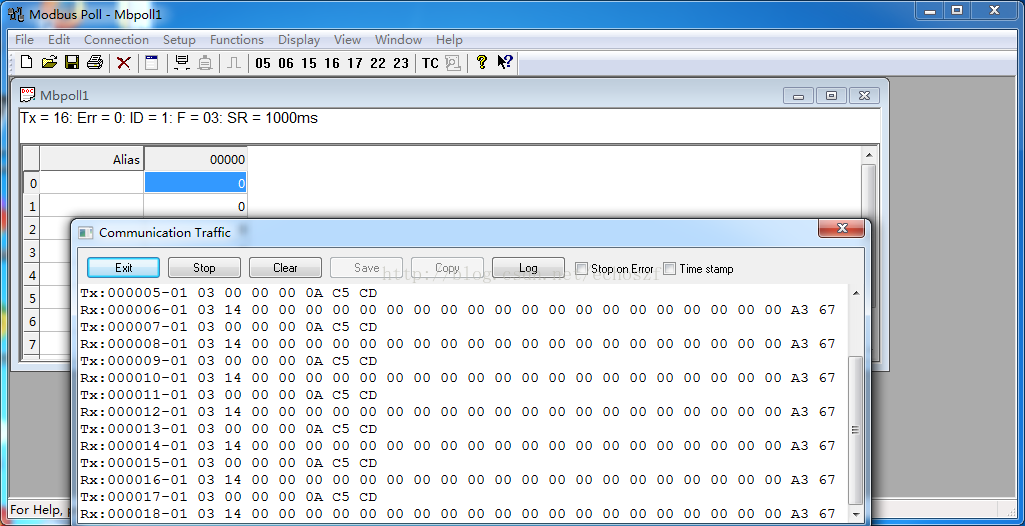Open the View menu
Image resolution: width=1025 pixels, height=526 pixels.
coord(347,40)
